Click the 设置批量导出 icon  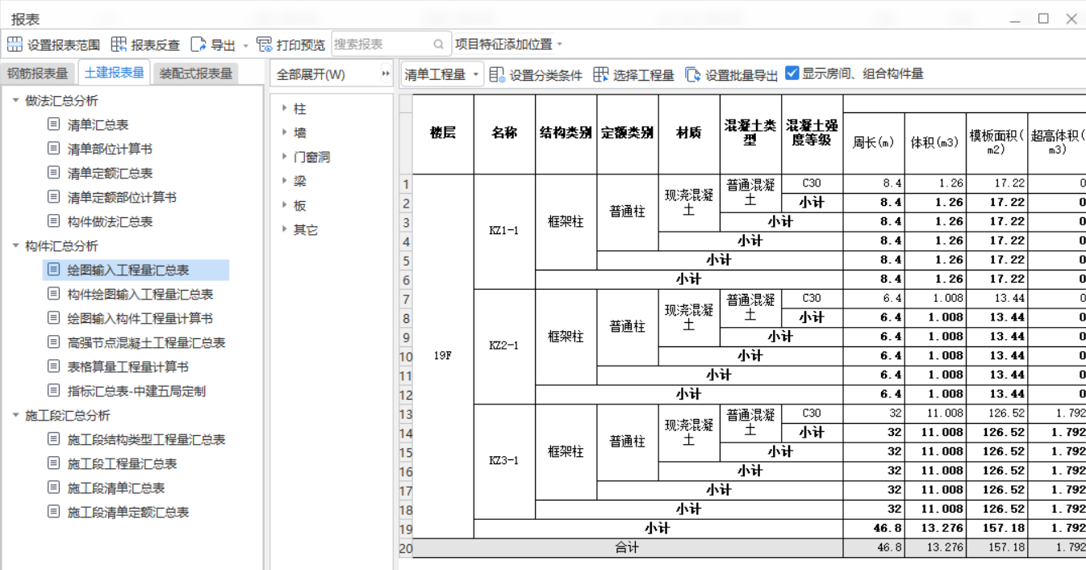pos(693,74)
